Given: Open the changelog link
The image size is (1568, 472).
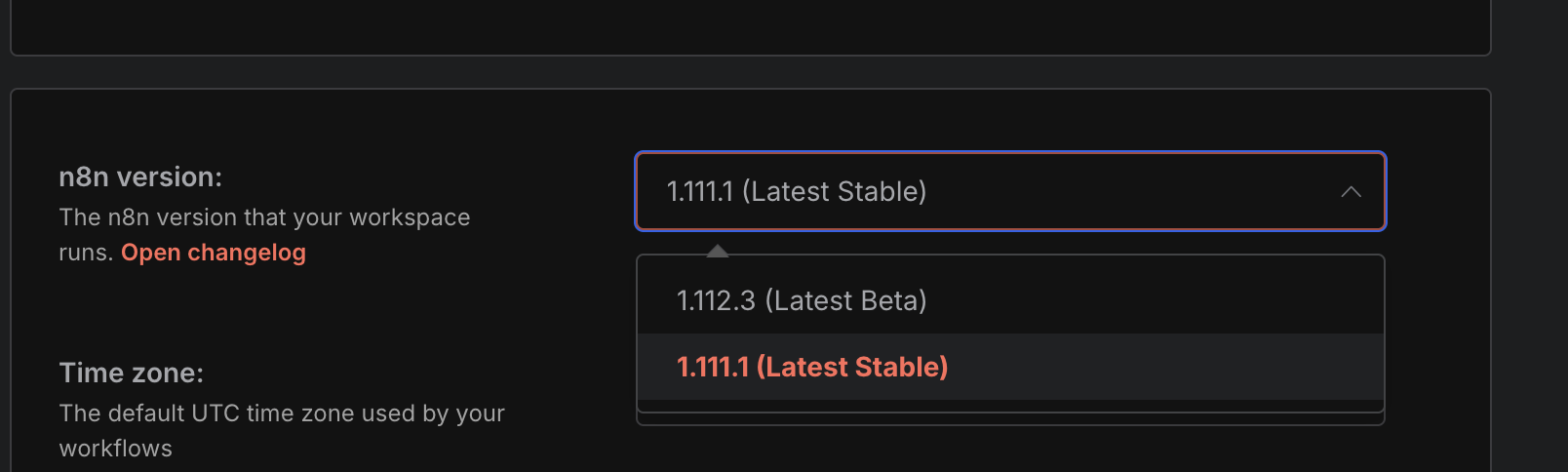Looking at the screenshot, I should click(214, 253).
